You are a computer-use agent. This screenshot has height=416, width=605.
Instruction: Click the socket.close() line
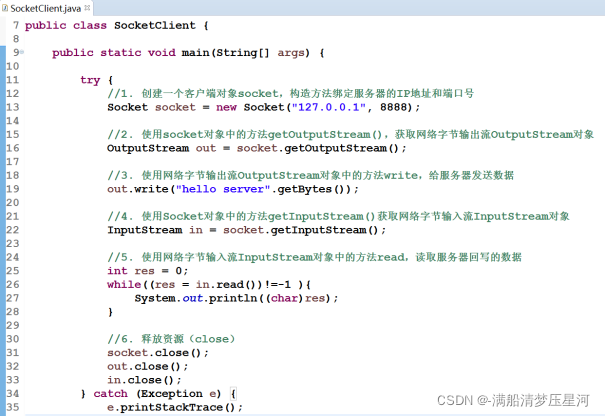coord(158,353)
